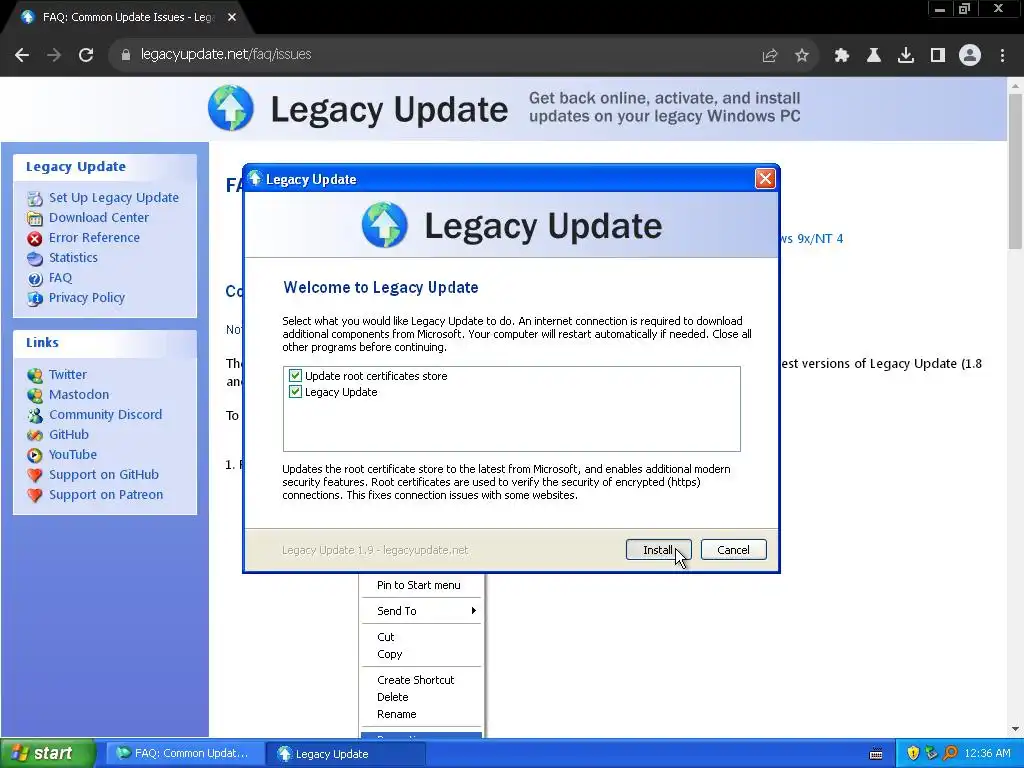The image size is (1024, 768).
Task: Click the on-screen keyboard taskbar icon
Action: click(x=876, y=754)
